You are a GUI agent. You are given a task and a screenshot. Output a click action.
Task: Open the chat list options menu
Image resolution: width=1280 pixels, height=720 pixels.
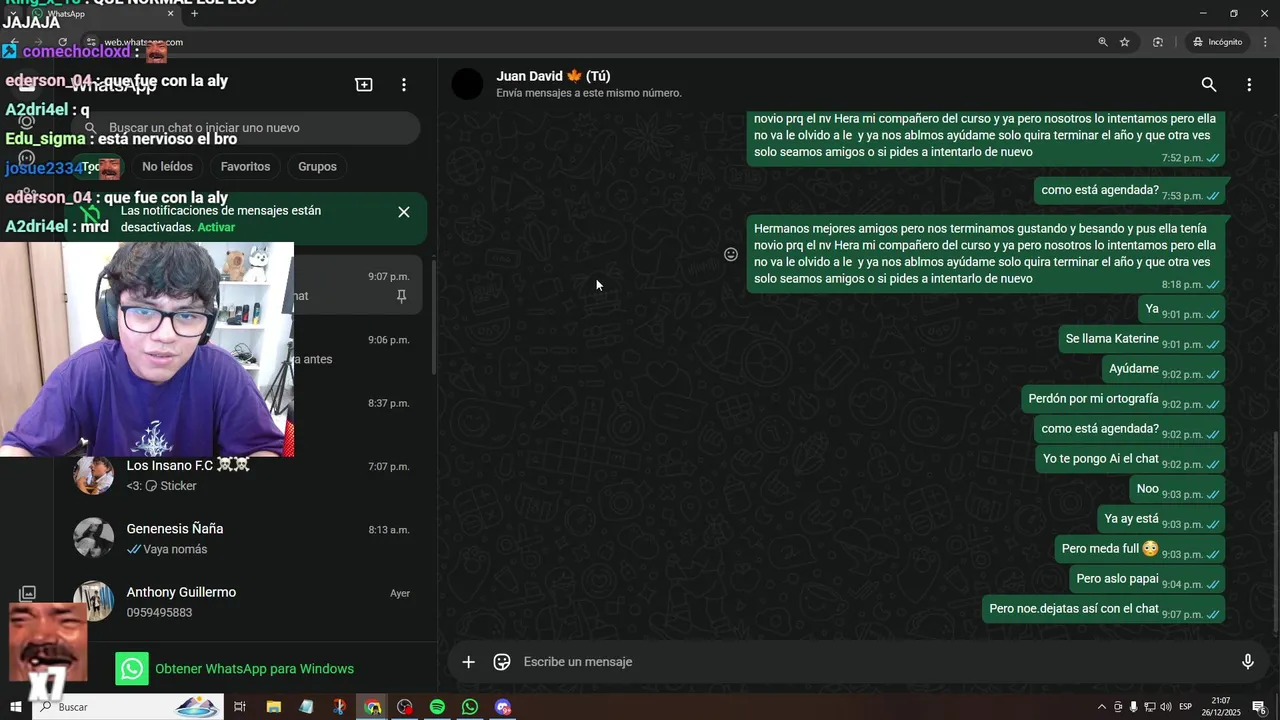[404, 85]
